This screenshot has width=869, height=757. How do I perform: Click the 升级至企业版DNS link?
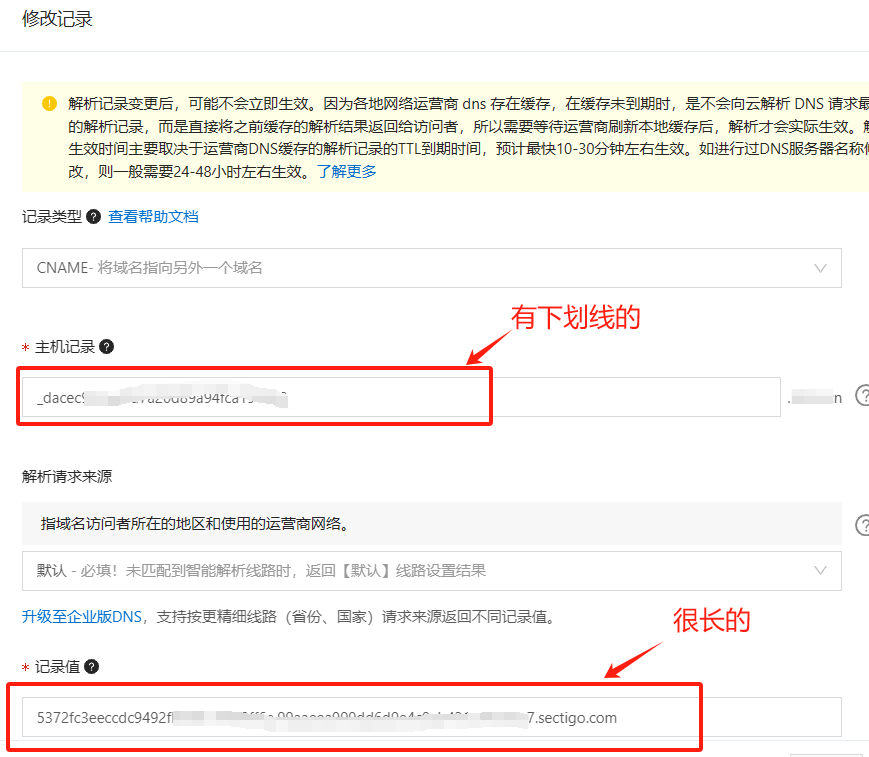(84, 616)
